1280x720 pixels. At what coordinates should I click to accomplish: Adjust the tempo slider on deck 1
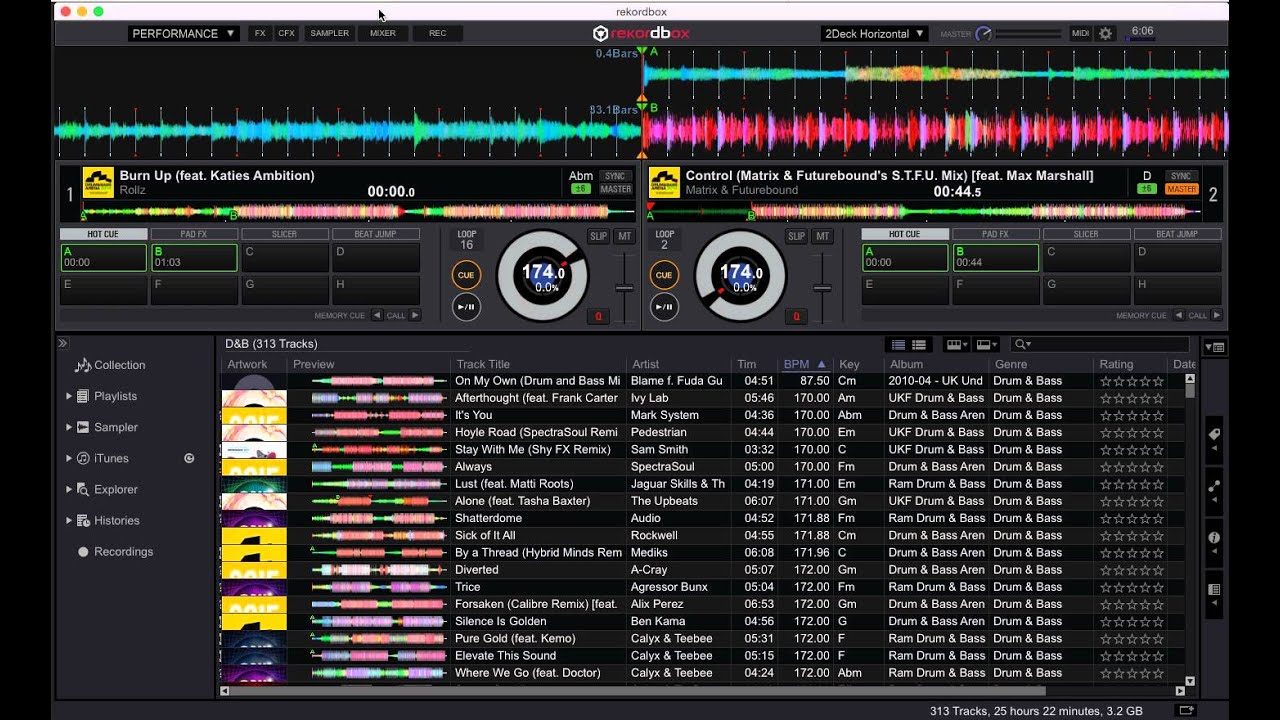click(x=624, y=288)
